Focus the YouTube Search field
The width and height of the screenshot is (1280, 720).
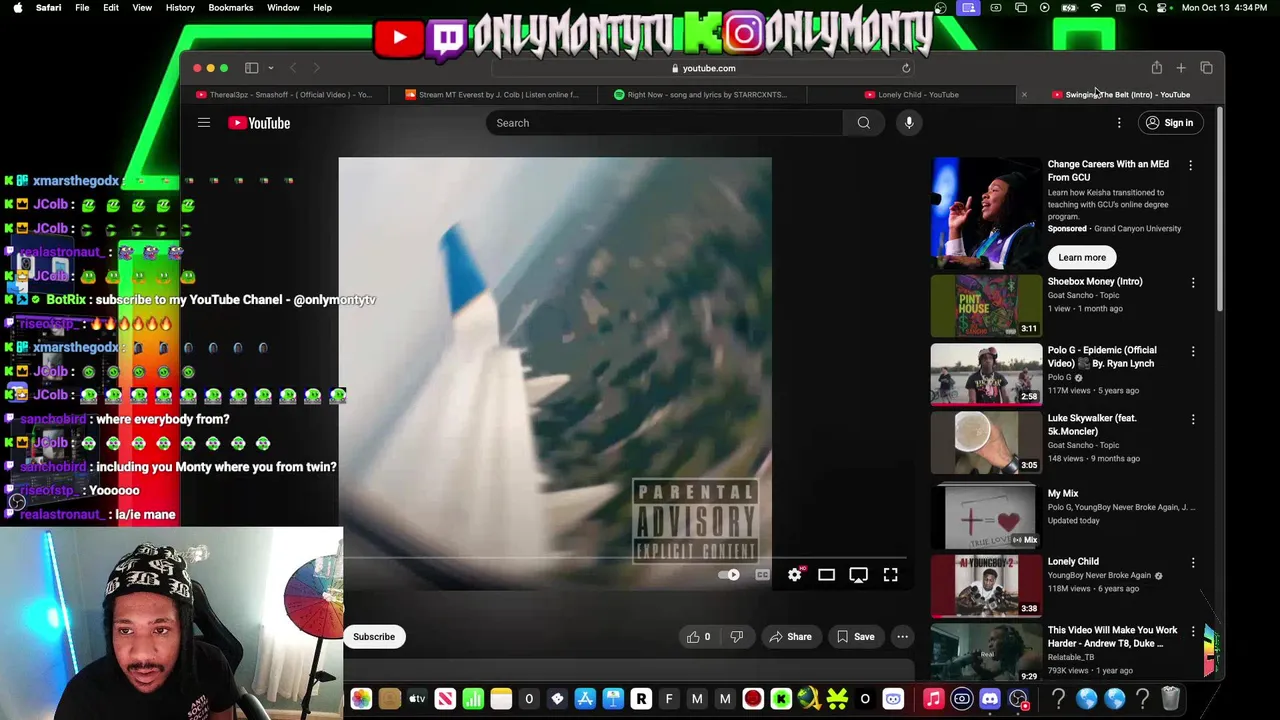pos(665,123)
